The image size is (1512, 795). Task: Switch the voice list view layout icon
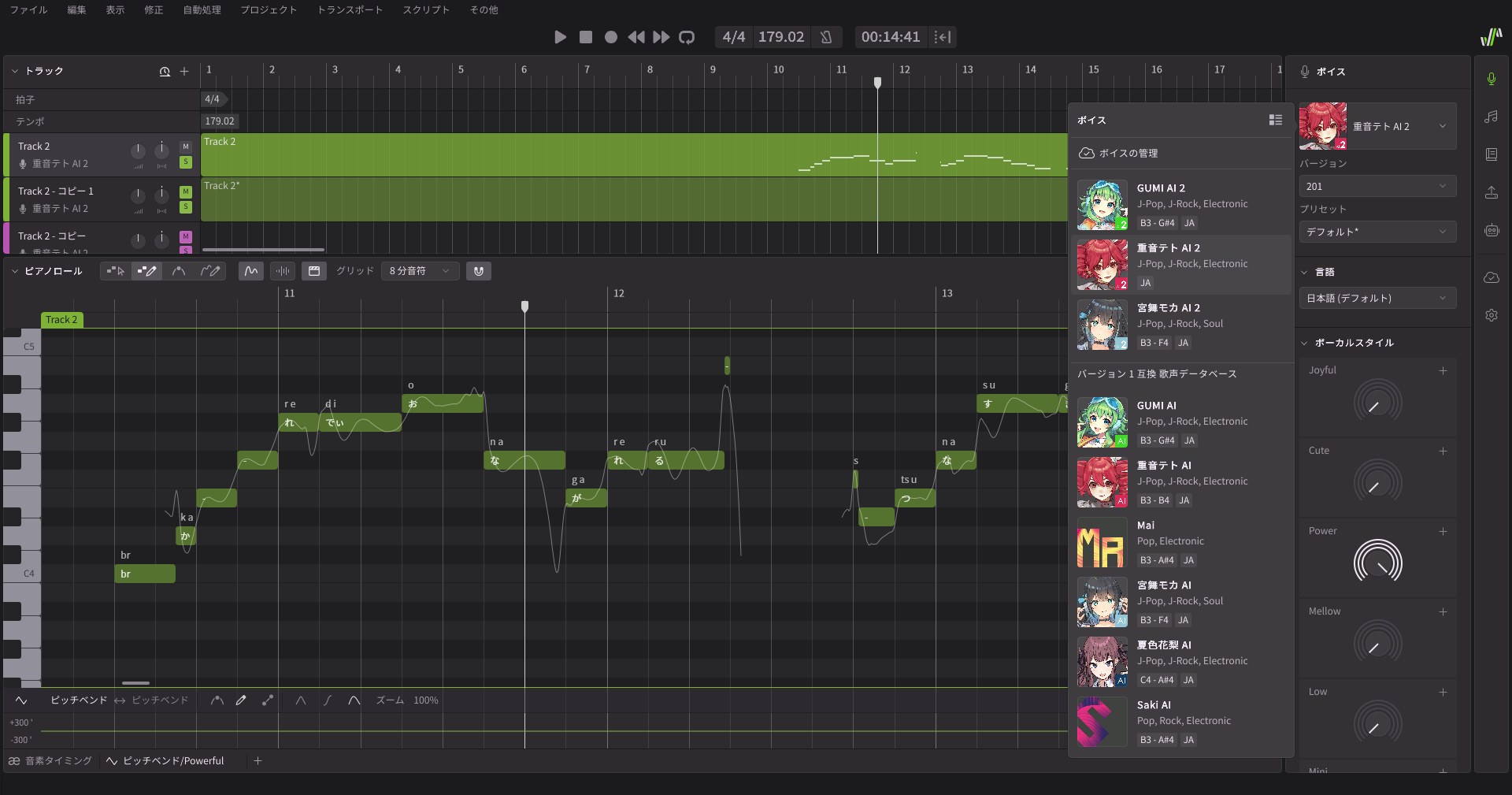click(1275, 120)
